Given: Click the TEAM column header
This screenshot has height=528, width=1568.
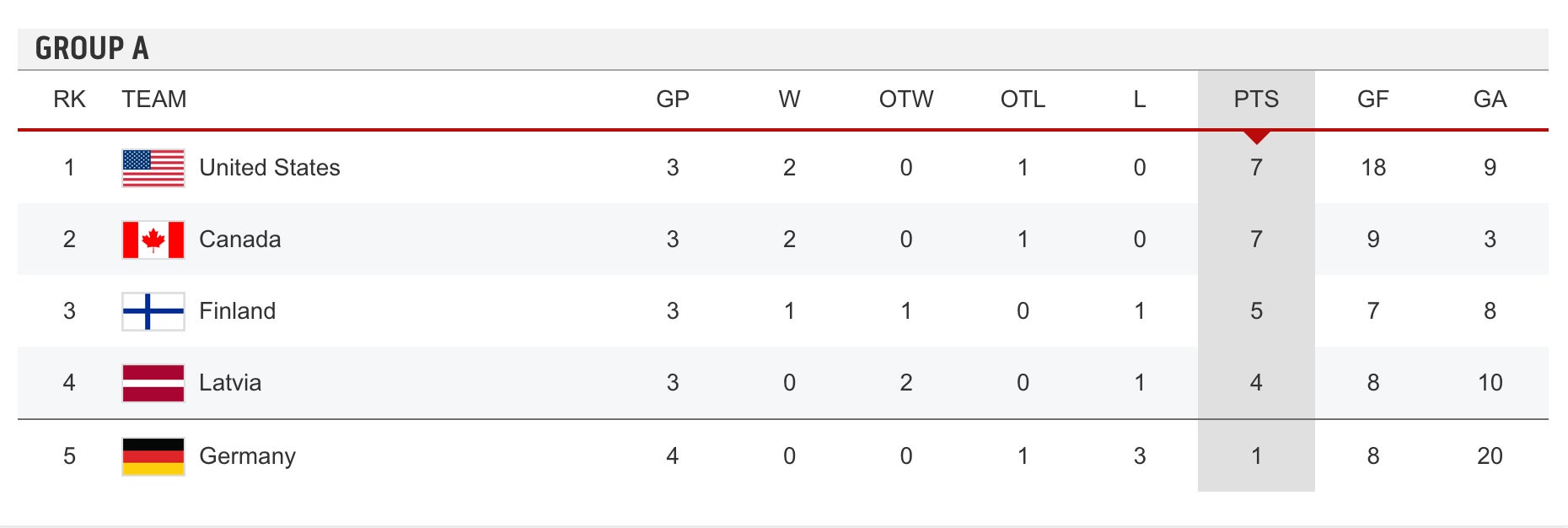Looking at the screenshot, I should pyautogui.click(x=154, y=100).
